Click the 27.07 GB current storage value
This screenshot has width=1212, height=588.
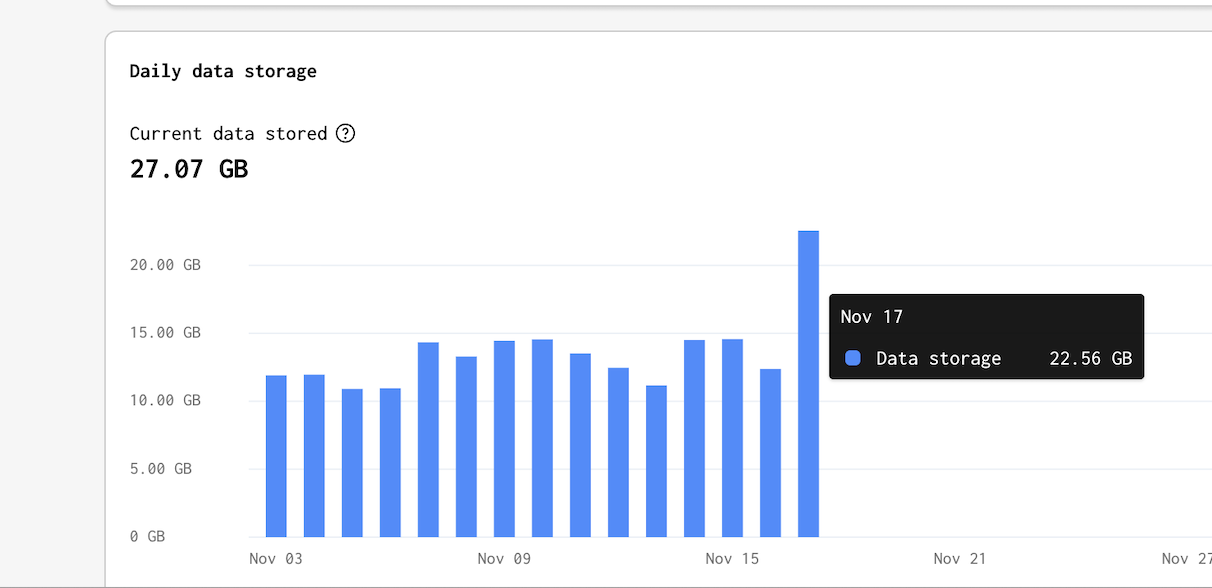pyautogui.click(x=189, y=169)
